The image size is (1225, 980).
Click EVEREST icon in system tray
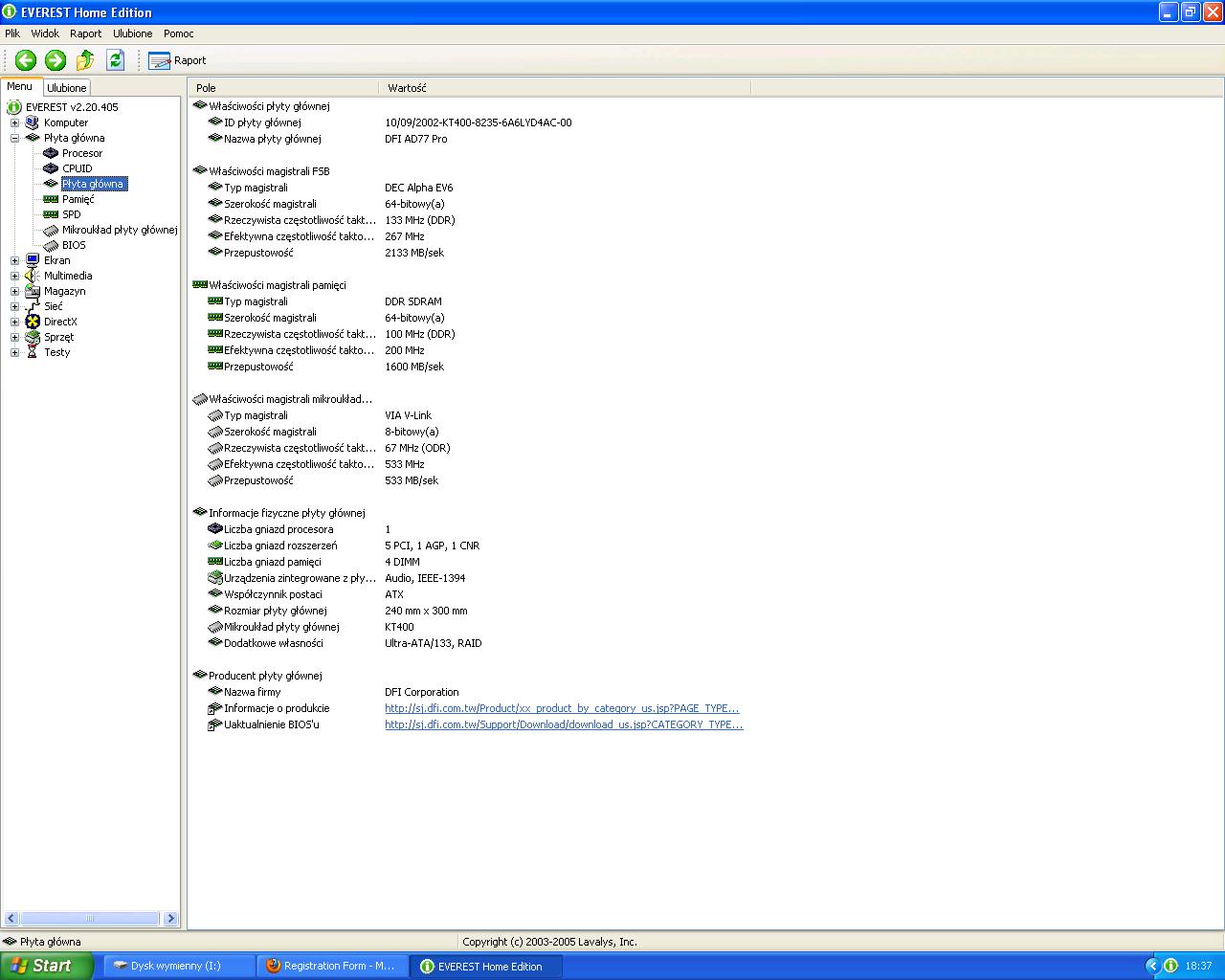pyautogui.click(x=1171, y=966)
